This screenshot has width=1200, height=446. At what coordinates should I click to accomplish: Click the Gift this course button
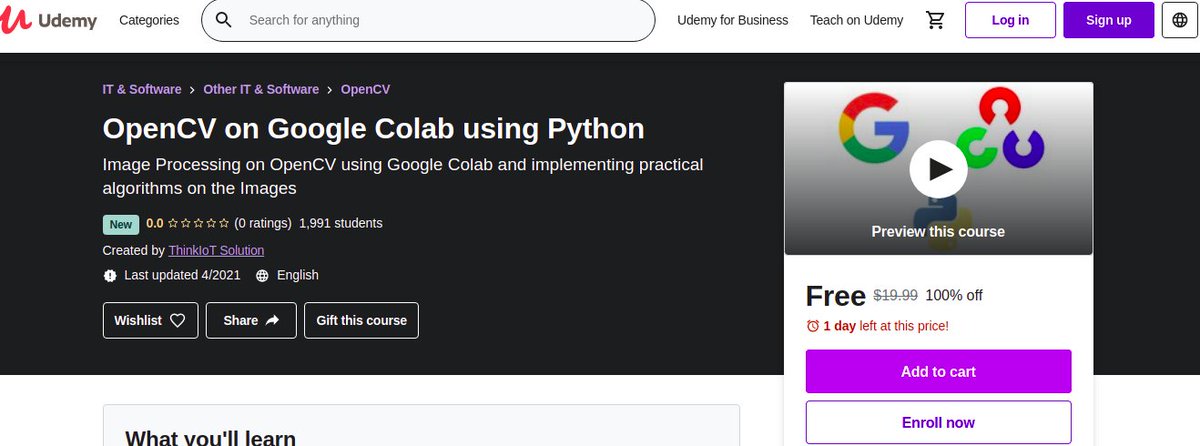(x=361, y=321)
